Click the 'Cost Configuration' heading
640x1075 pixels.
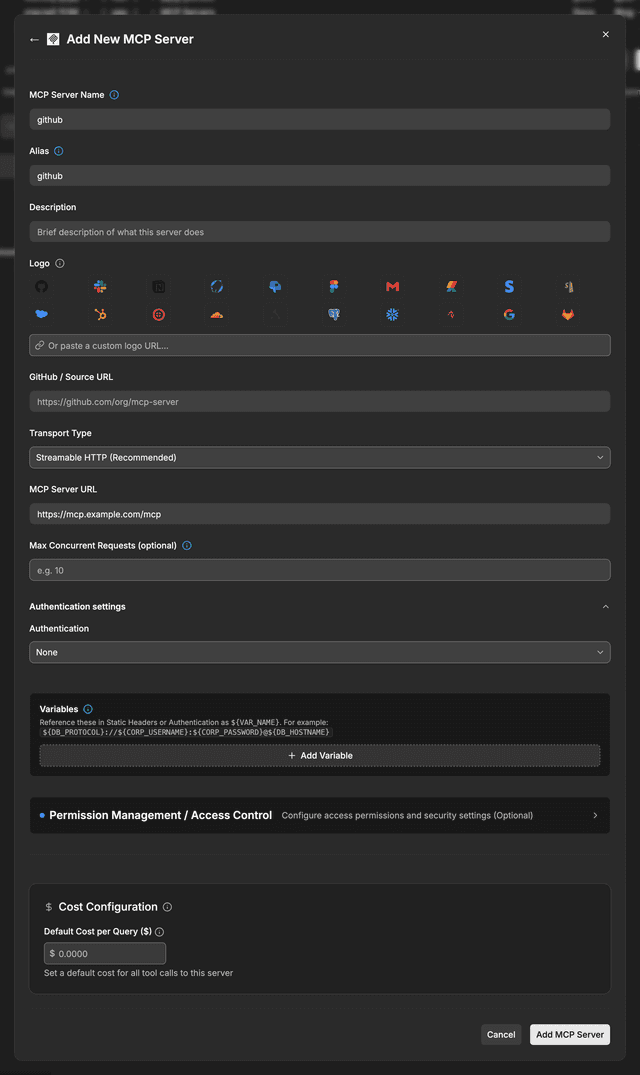click(108, 907)
